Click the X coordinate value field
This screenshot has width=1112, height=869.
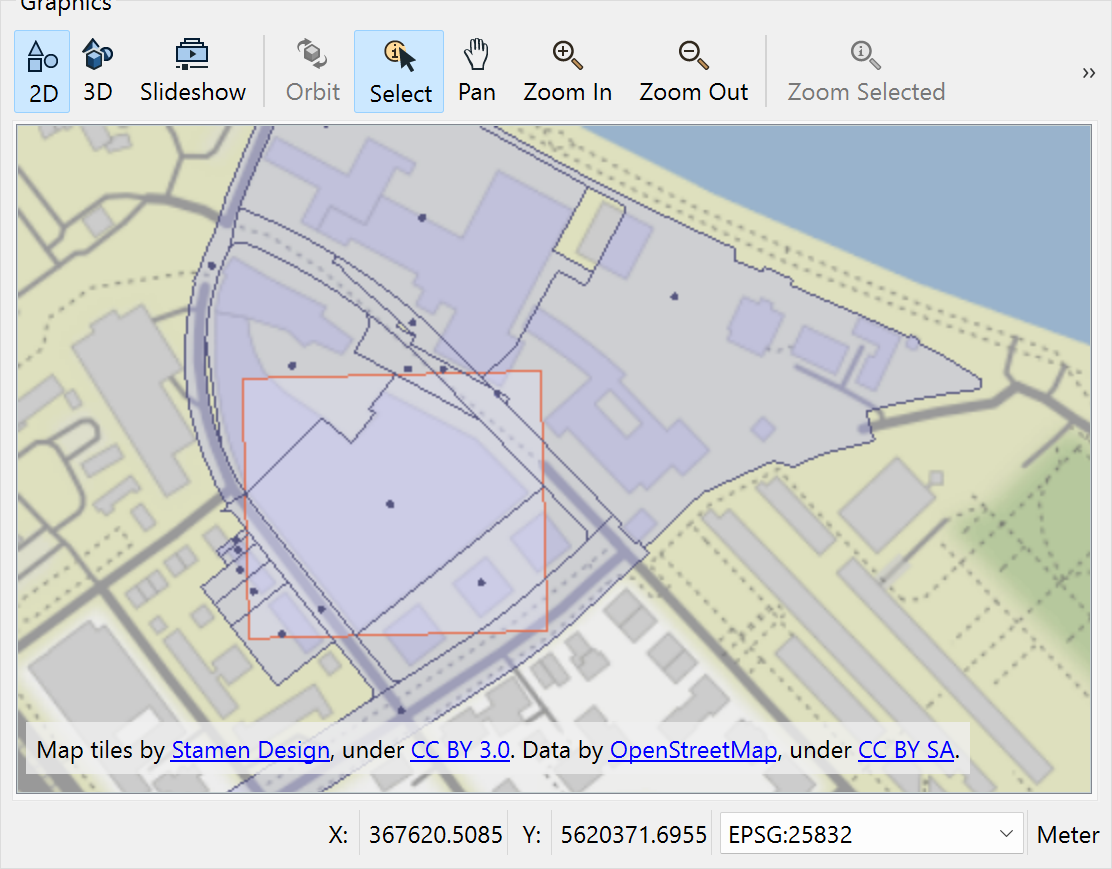pos(435,835)
